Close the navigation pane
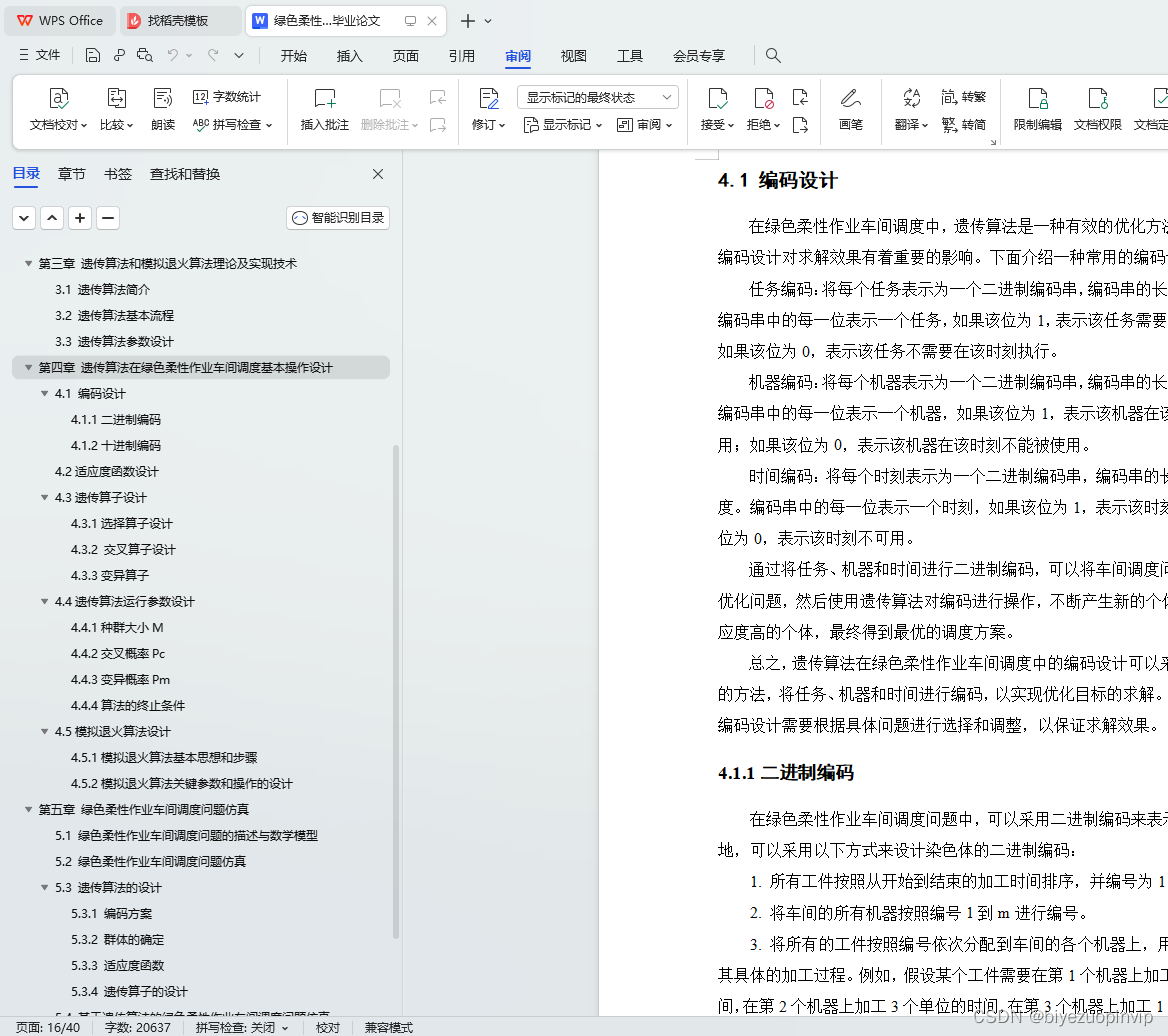Viewport: 1168px width, 1036px height. (378, 174)
